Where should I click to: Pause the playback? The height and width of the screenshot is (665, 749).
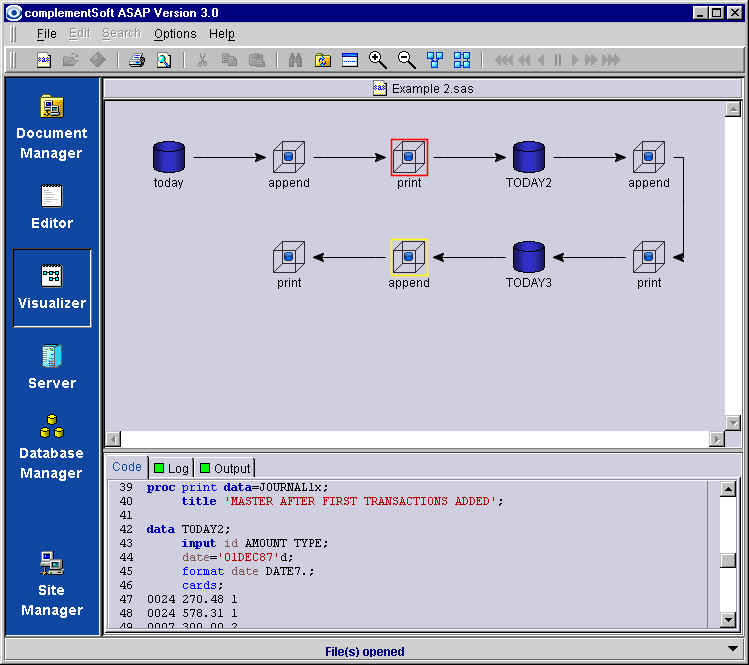coord(557,60)
